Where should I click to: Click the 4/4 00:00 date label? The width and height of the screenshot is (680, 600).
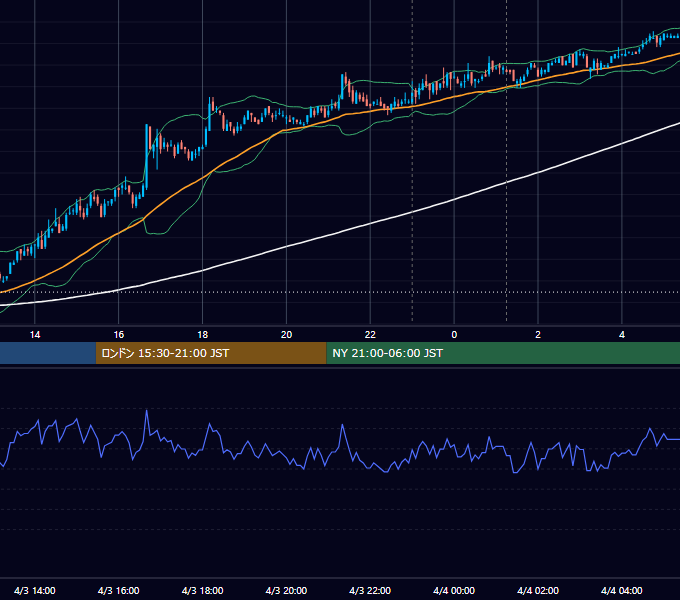coord(454,590)
